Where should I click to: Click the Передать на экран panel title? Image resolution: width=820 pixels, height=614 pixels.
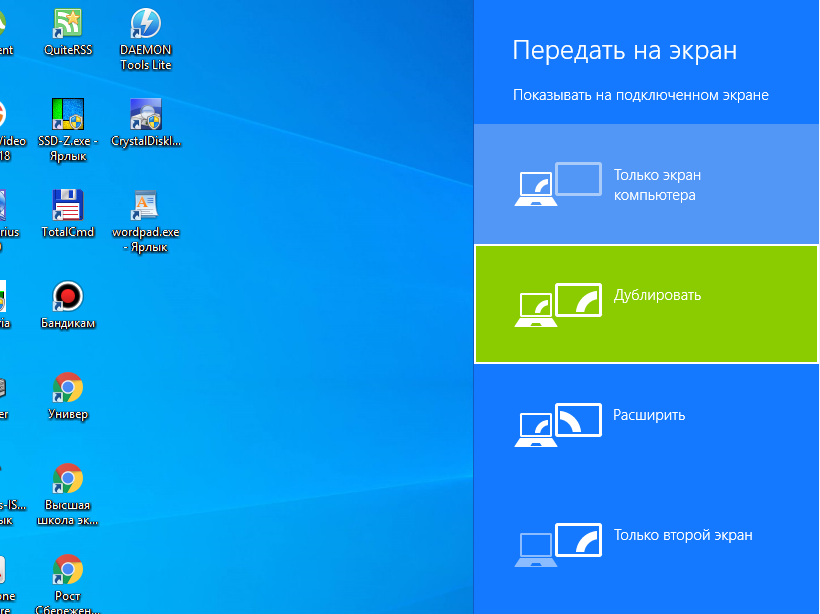pyautogui.click(x=625, y=51)
